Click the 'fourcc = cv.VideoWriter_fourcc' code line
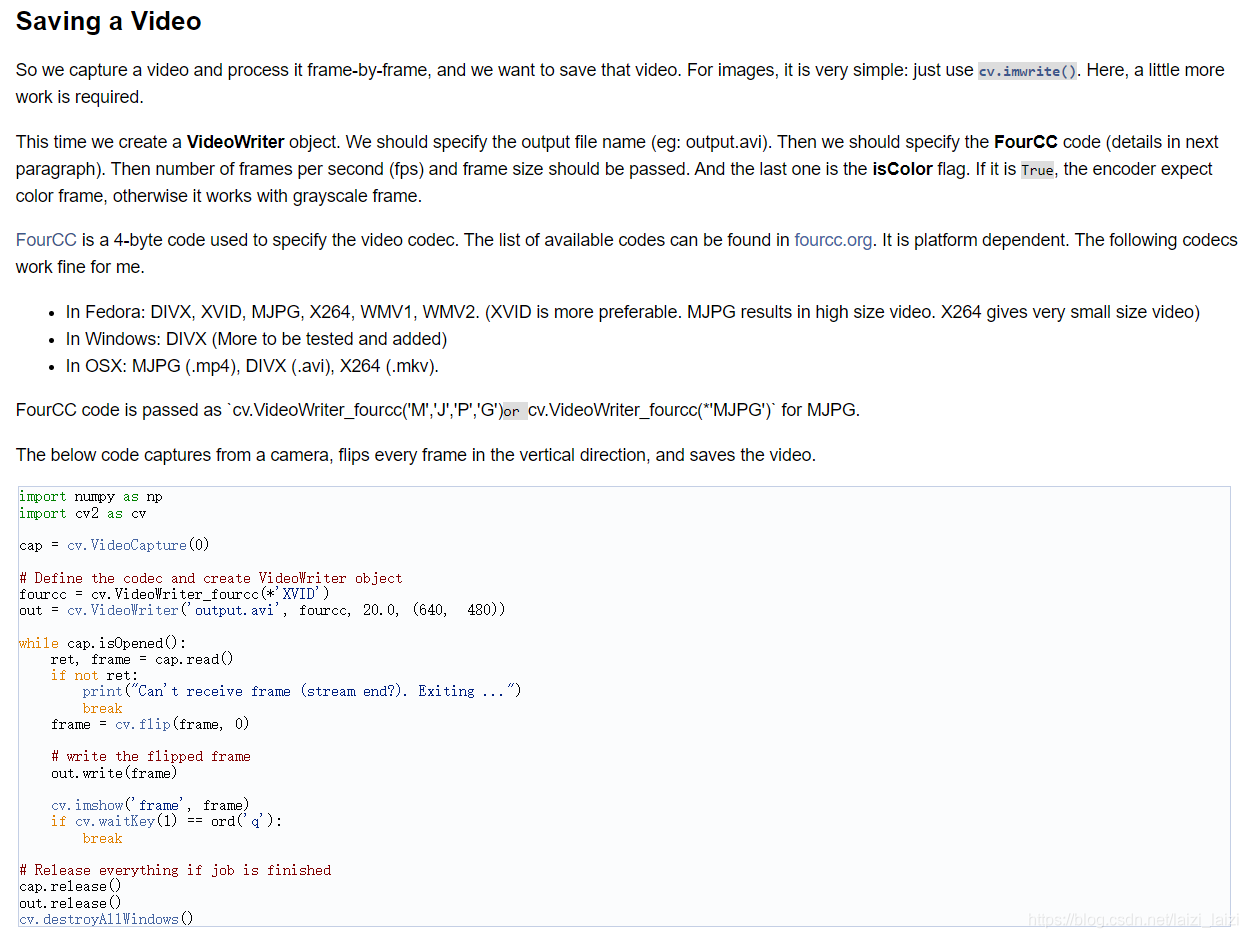Viewport: 1248px width, 938px height. click(x=175, y=594)
